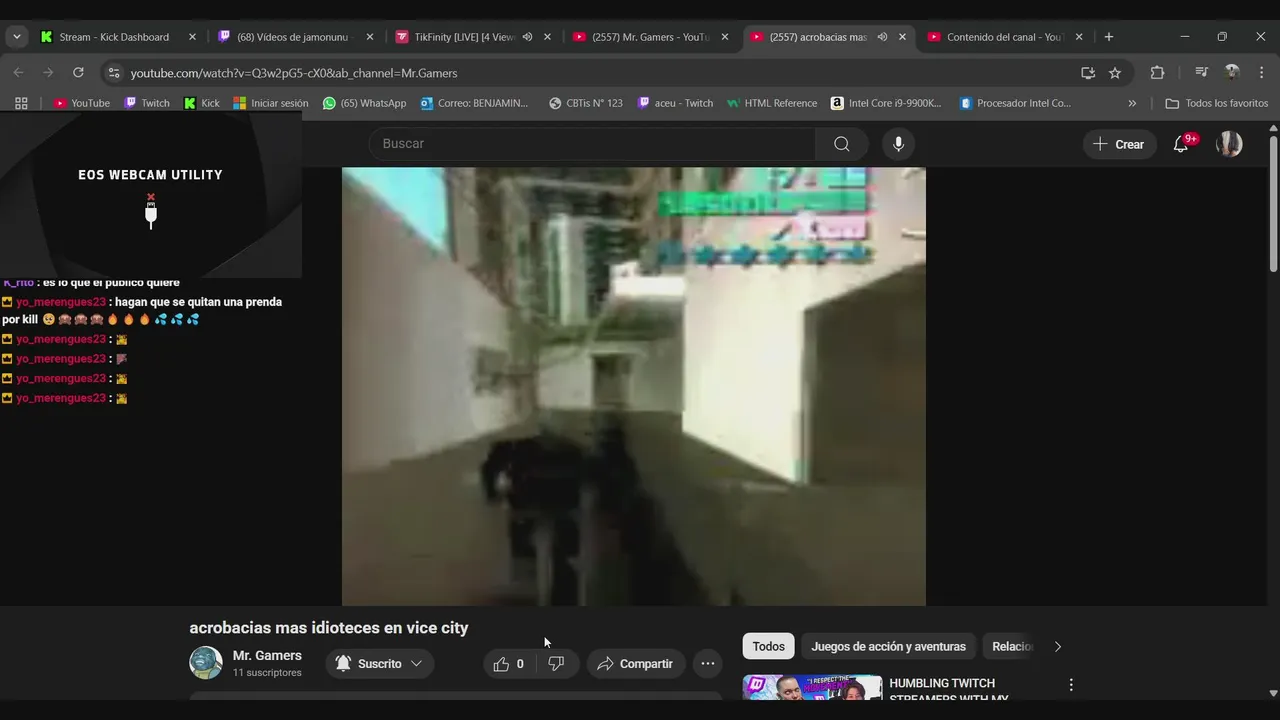Expand the hidden bookmarks chevron
The width and height of the screenshot is (1280, 720).
1132,103
